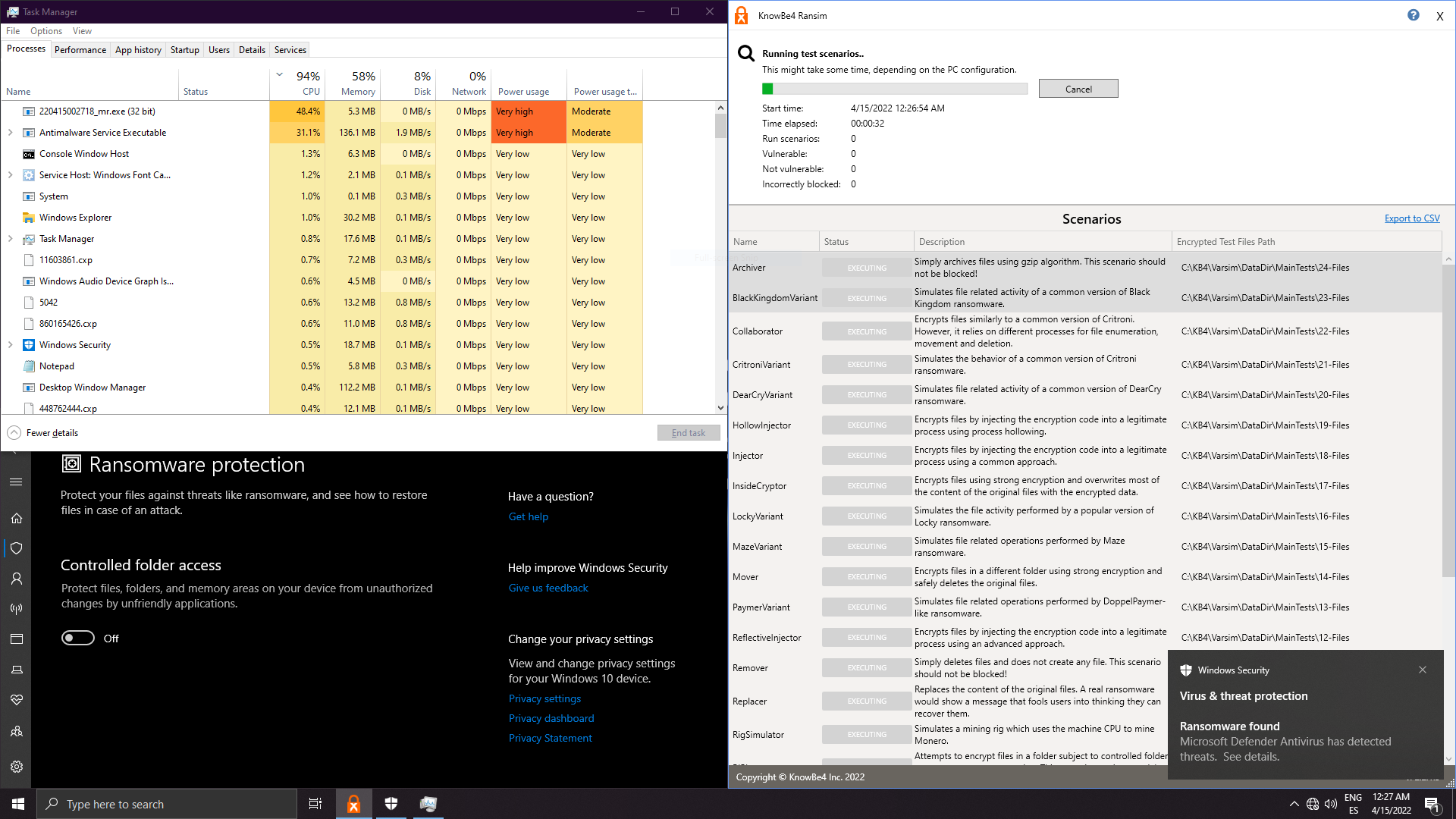Click the Type here to search box

click(x=167, y=804)
